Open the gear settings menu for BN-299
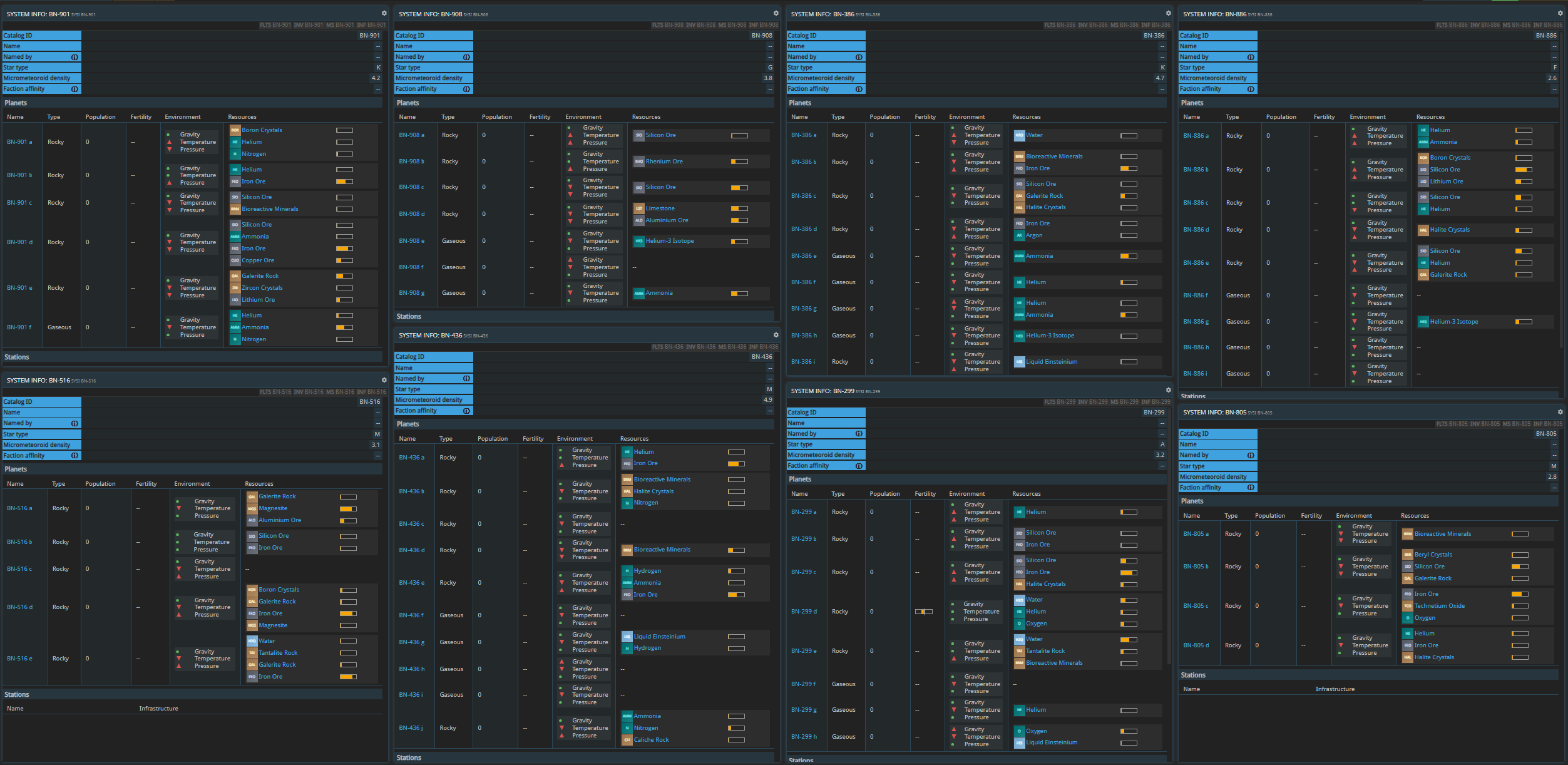This screenshot has height=765, width=1568. coord(1168,390)
